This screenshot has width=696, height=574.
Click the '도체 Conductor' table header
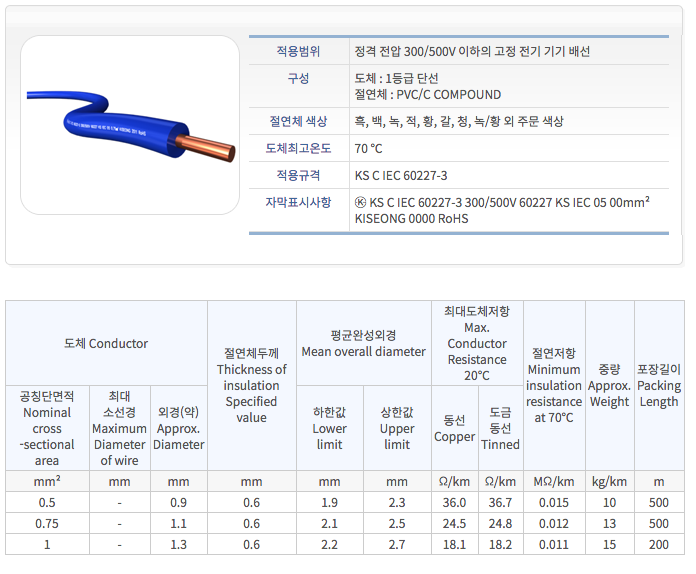point(106,343)
